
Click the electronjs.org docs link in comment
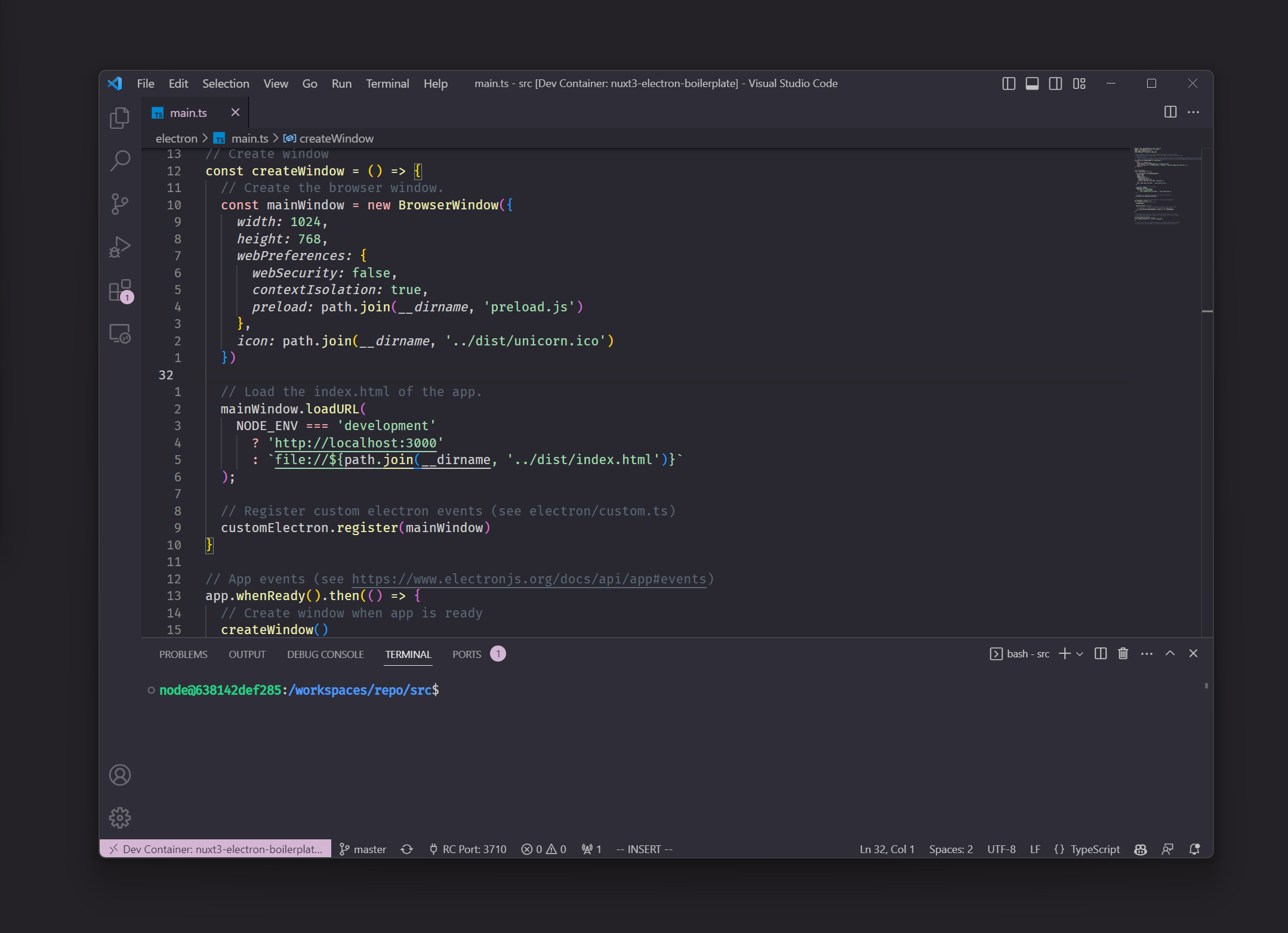[528, 579]
